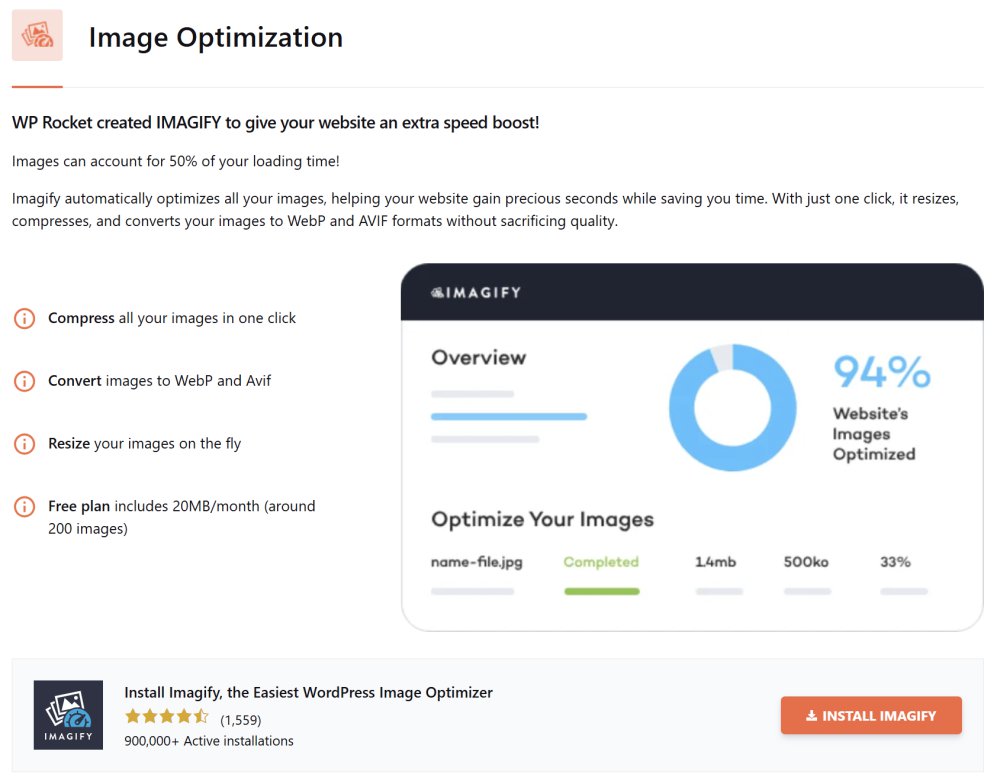Image resolution: width=997 pixels, height=784 pixels.
Task: Click the Imagify plugin logo thumbnail
Action: point(68,714)
